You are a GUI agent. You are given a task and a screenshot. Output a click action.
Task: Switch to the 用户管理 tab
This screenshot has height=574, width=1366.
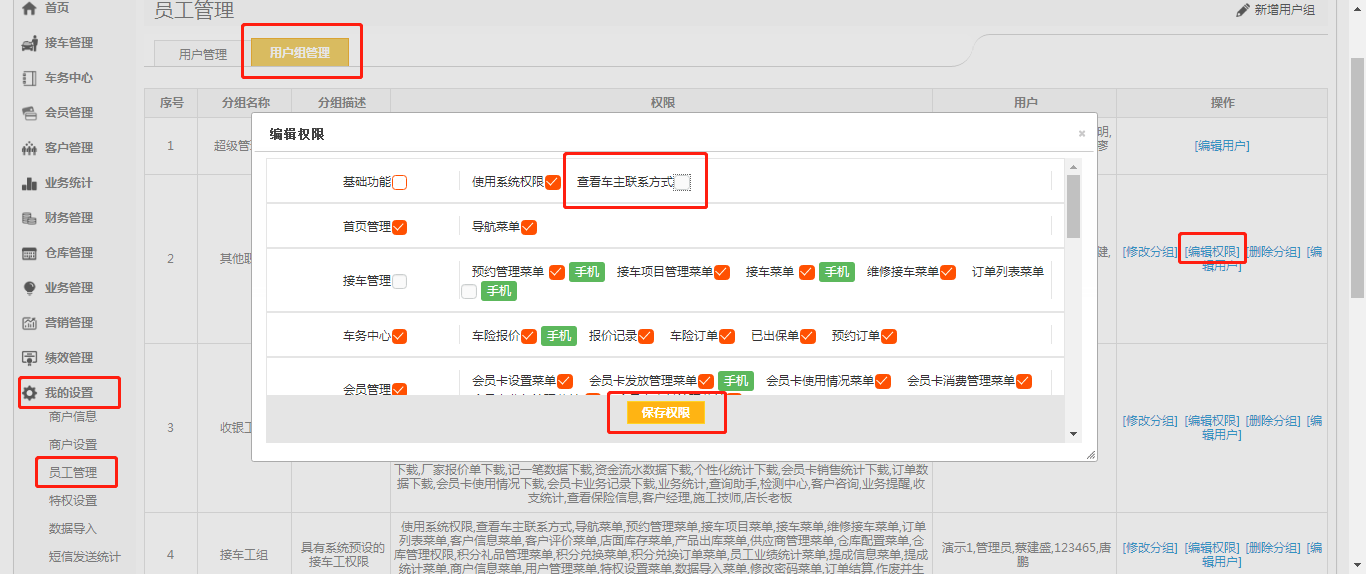(x=203, y=54)
